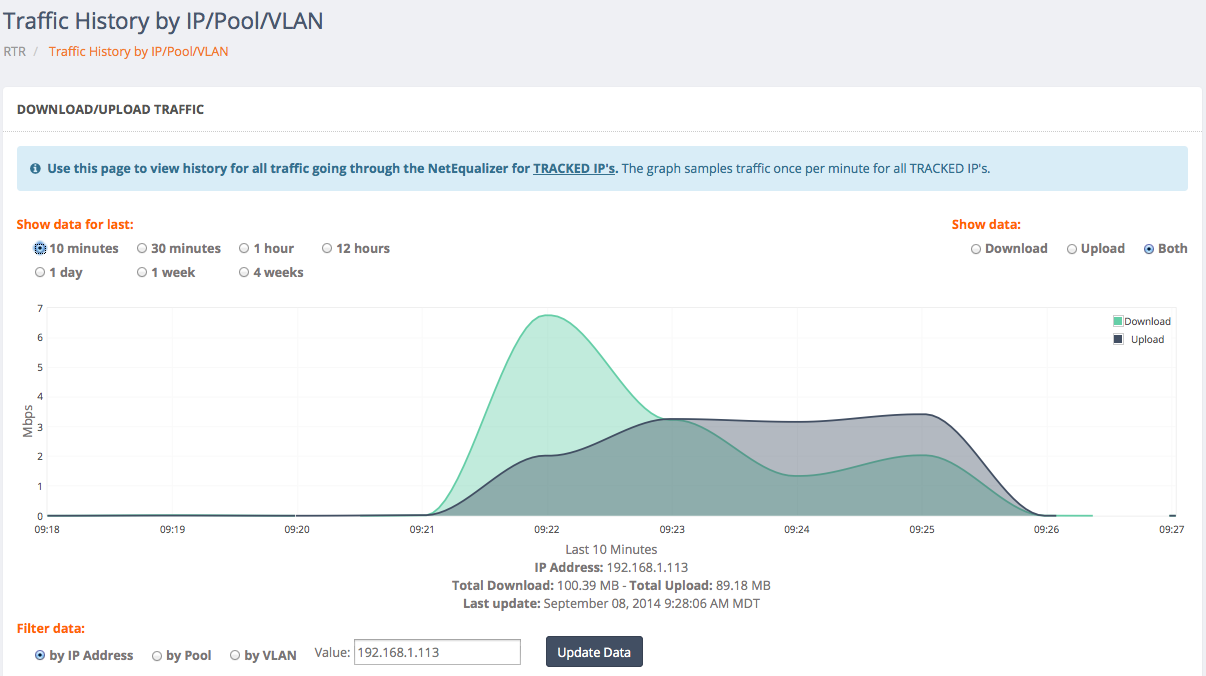The image size is (1206, 676).
Task: Select the 1 day time range
Action: [x=40, y=273]
